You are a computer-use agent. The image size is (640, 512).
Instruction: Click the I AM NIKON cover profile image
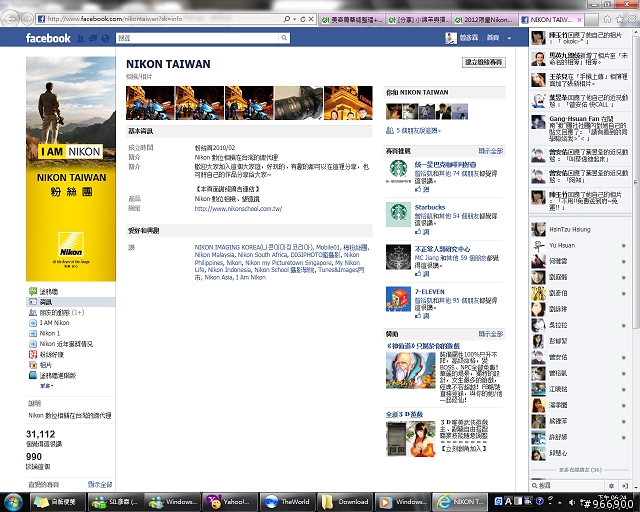(x=71, y=169)
